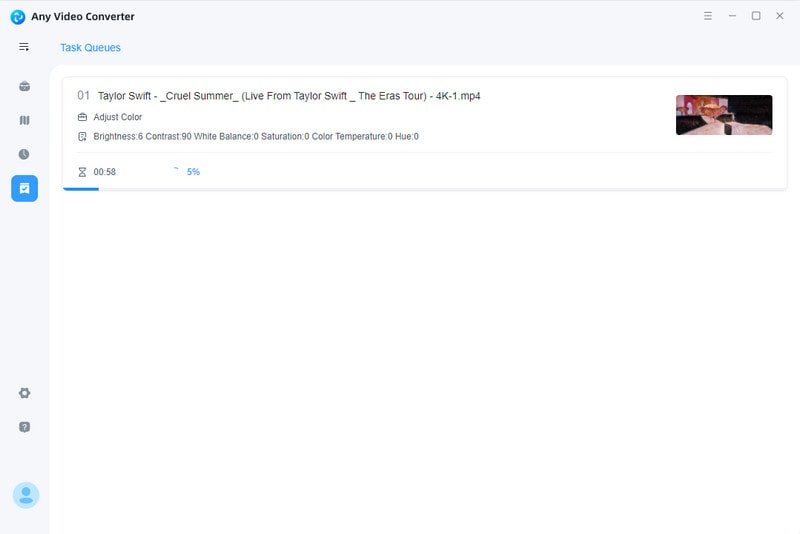800x534 pixels.
Task: Click the Any Video Converter logo icon
Action: [18, 17]
